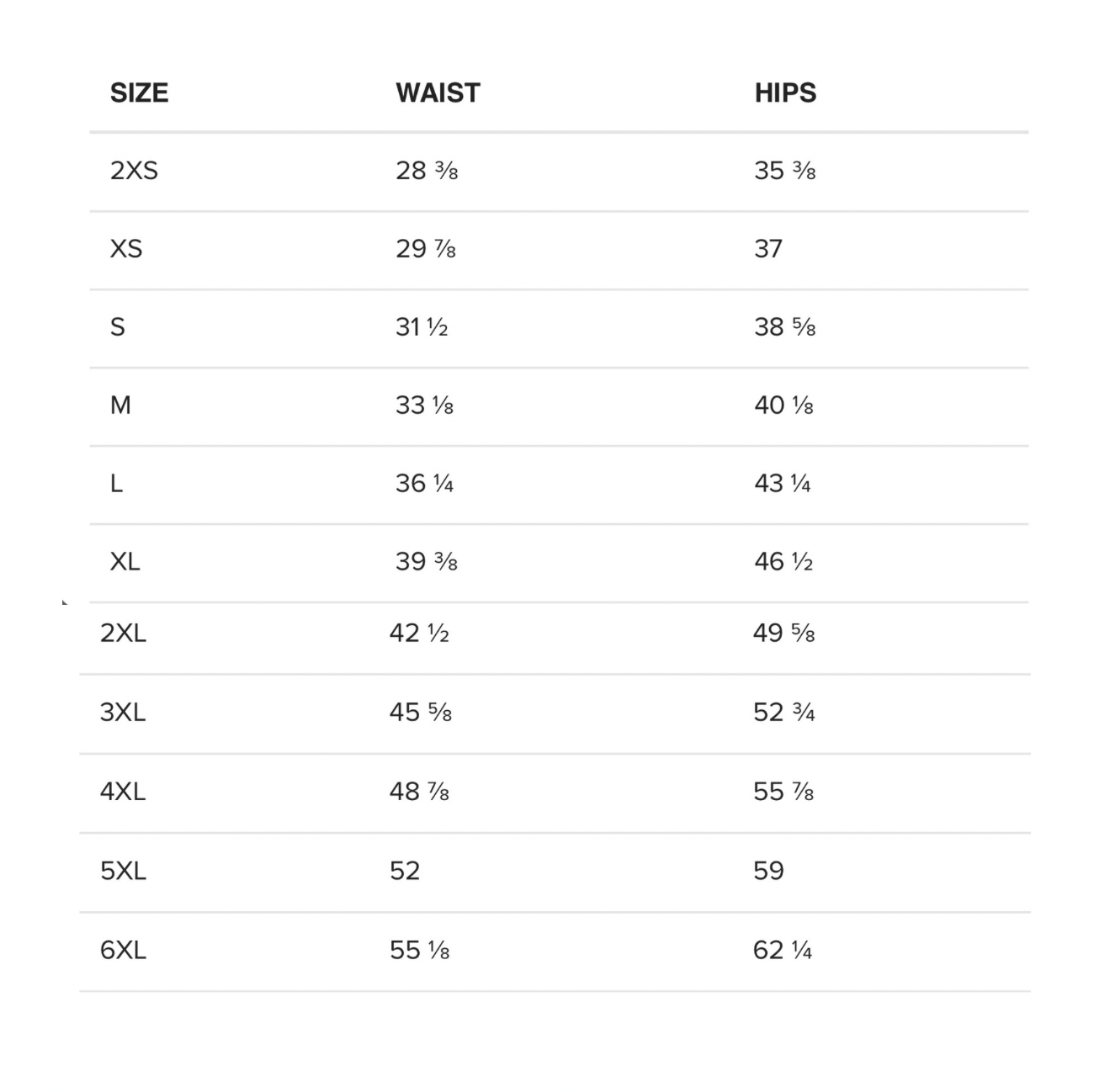1110x1092 pixels.
Task: Select the 6XL size label
Action: point(123,951)
